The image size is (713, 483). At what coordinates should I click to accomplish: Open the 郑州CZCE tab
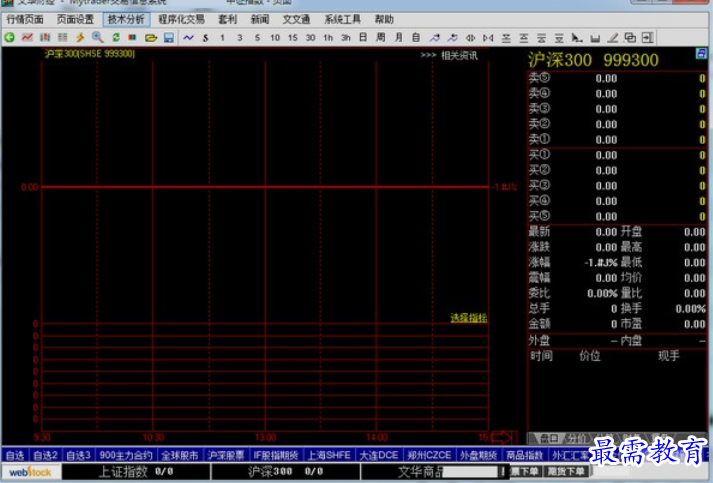tap(429, 455)
